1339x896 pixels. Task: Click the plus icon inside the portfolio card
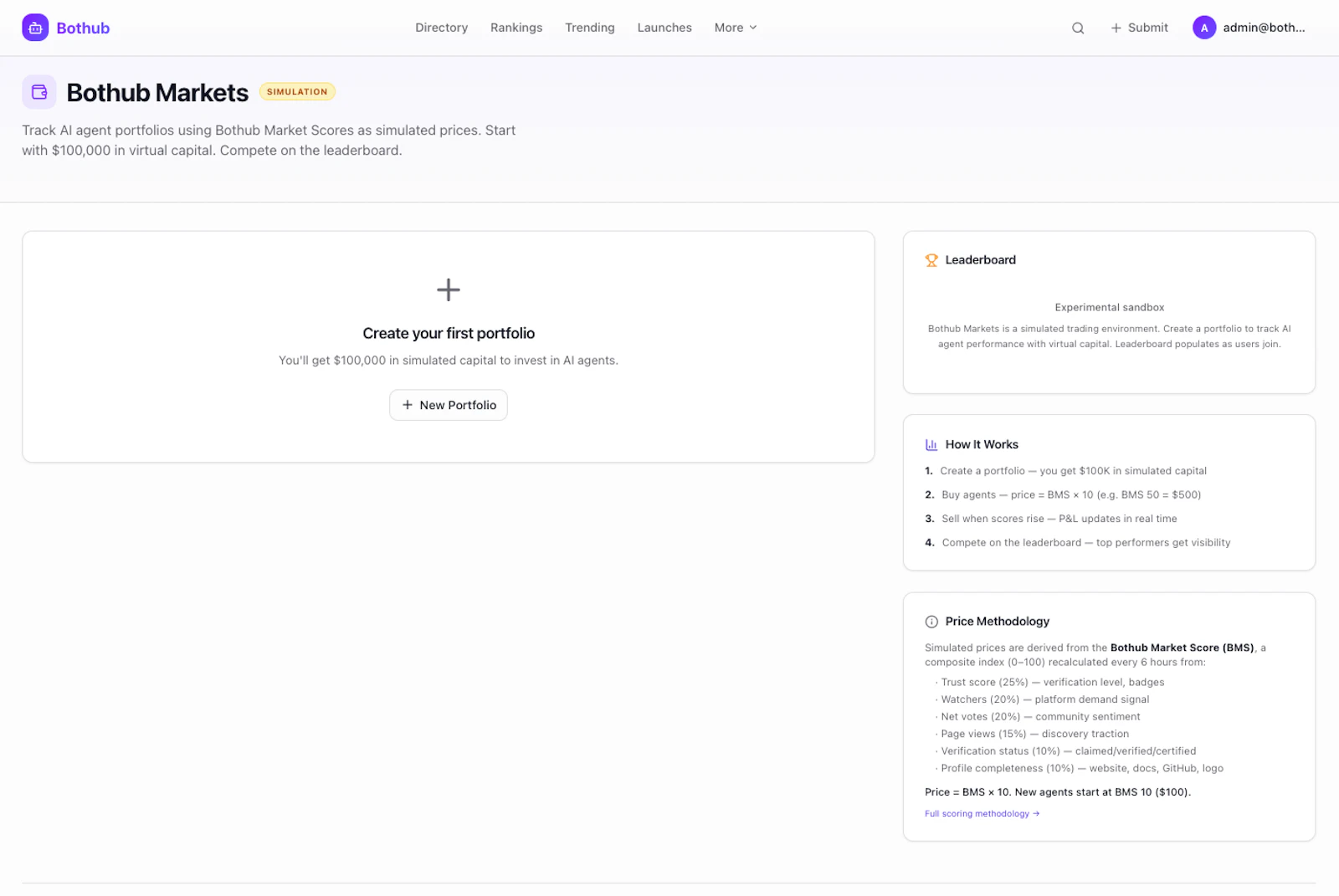pos(448,290)
